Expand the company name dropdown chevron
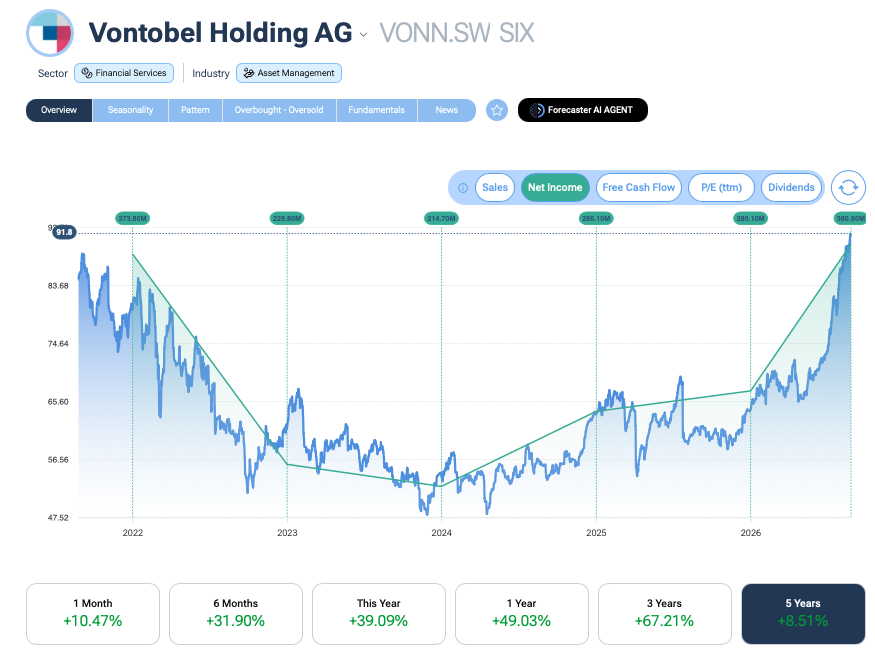 363,35
